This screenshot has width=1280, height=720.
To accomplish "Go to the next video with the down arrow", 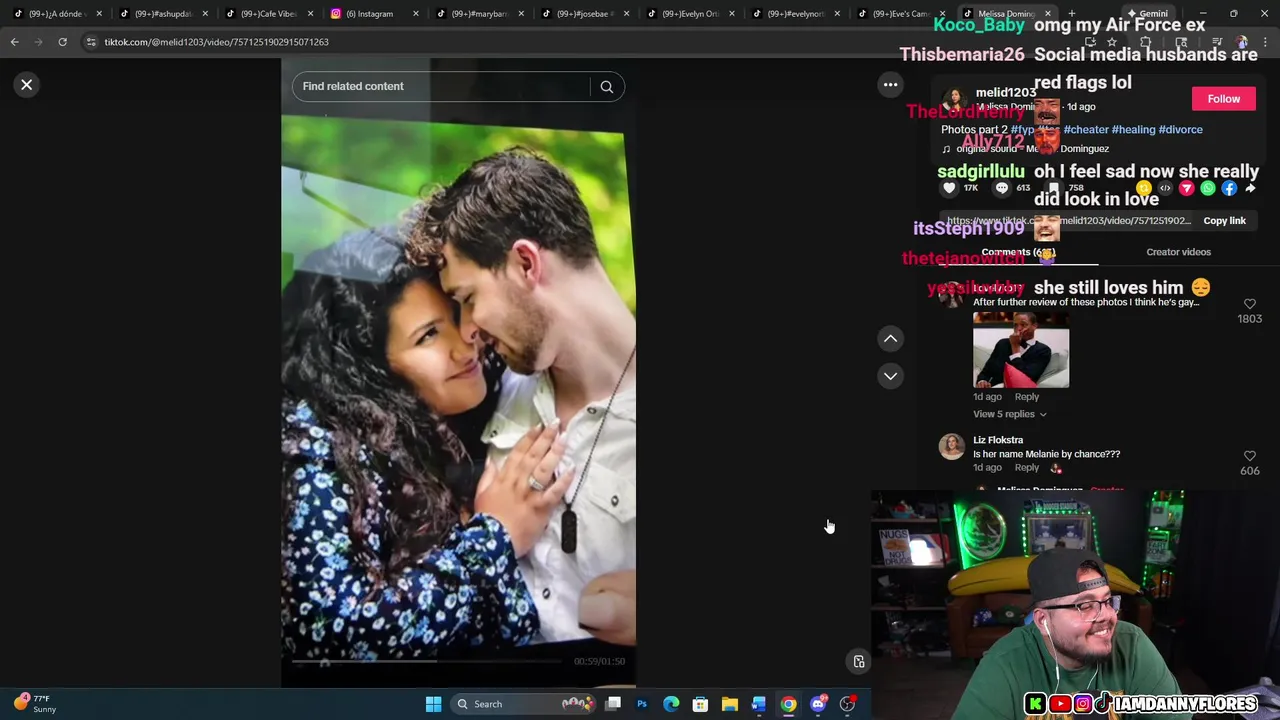I will coord(890,376).
